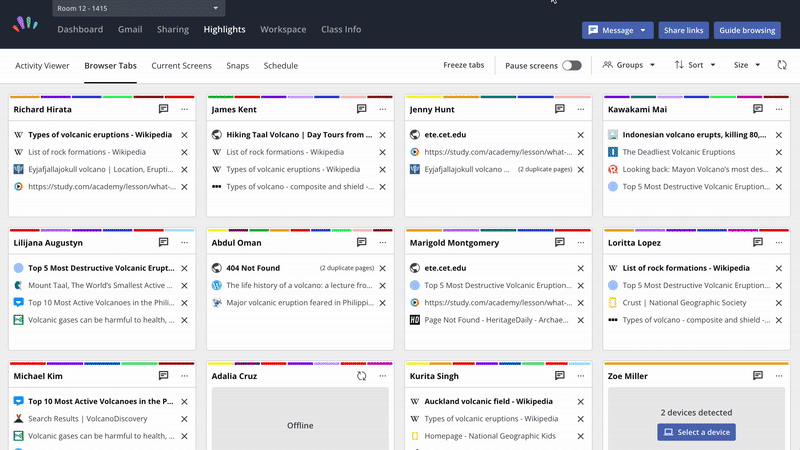Open the Workspace menu item
800x450 pixels.
pos(283,30)
